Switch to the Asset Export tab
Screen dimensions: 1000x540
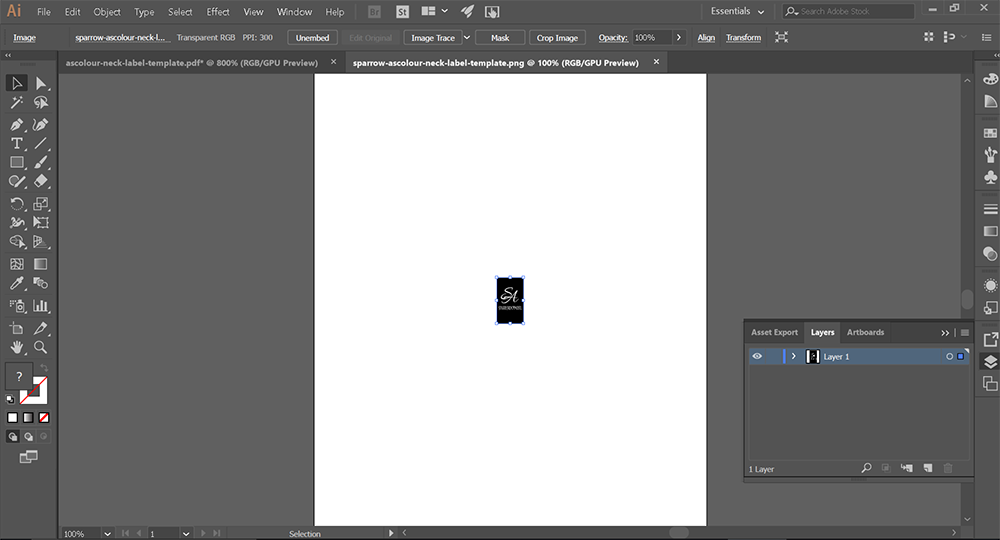pos(774,332)
